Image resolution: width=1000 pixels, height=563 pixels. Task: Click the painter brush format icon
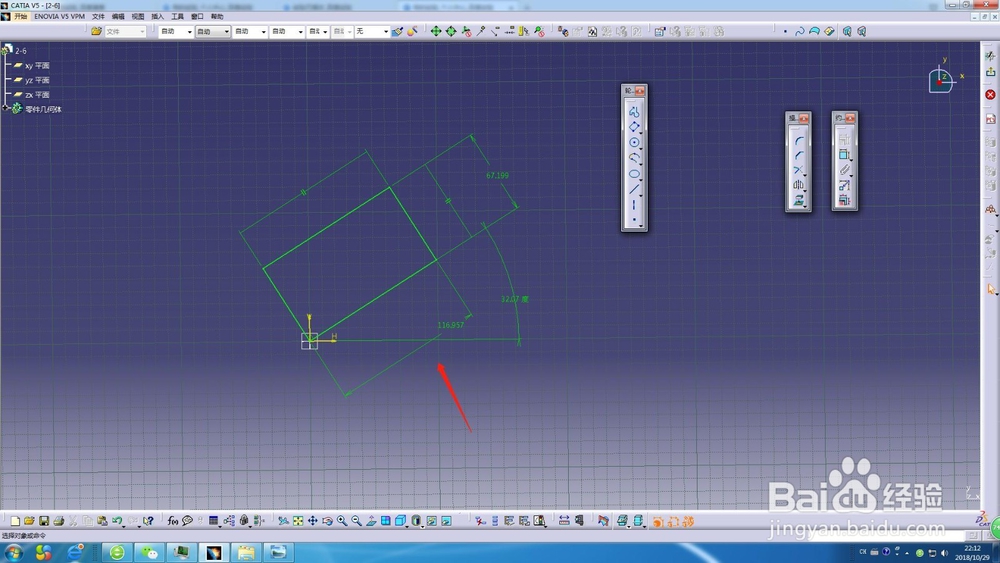click(x=397, y=31)
